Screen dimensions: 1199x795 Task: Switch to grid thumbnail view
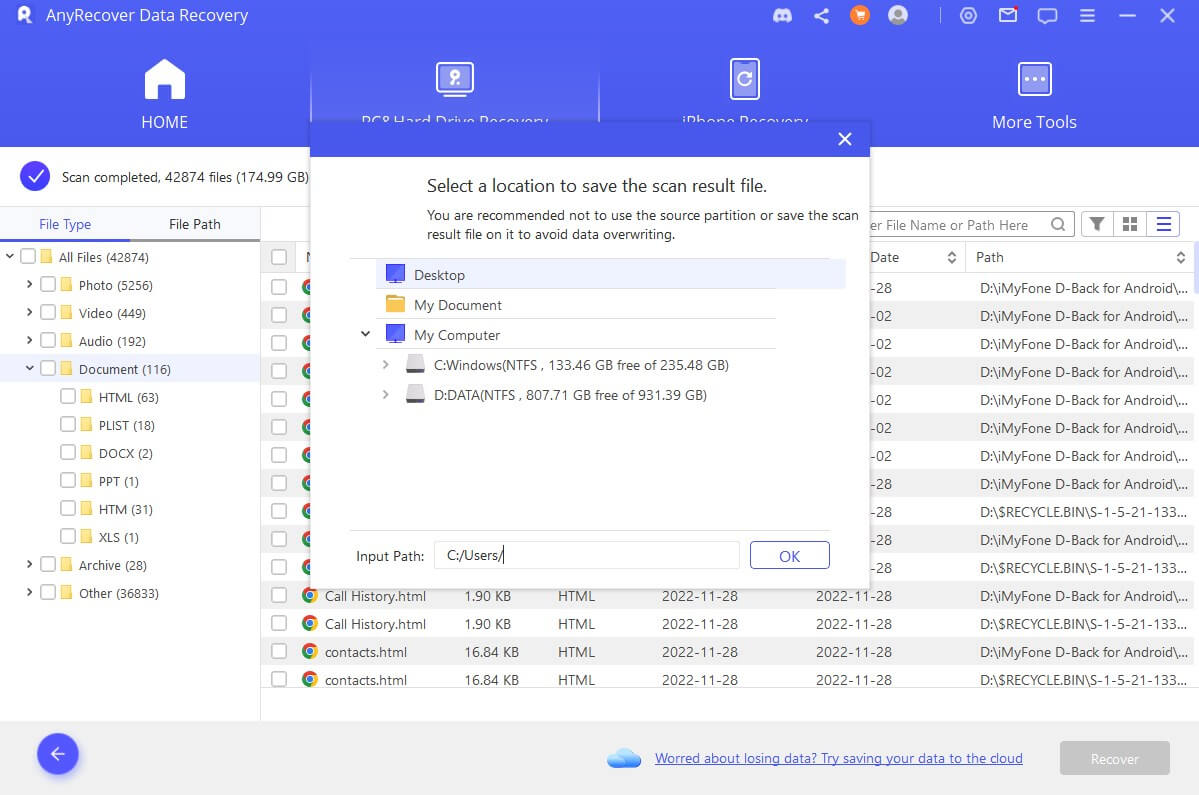[x=1131, y=224]
